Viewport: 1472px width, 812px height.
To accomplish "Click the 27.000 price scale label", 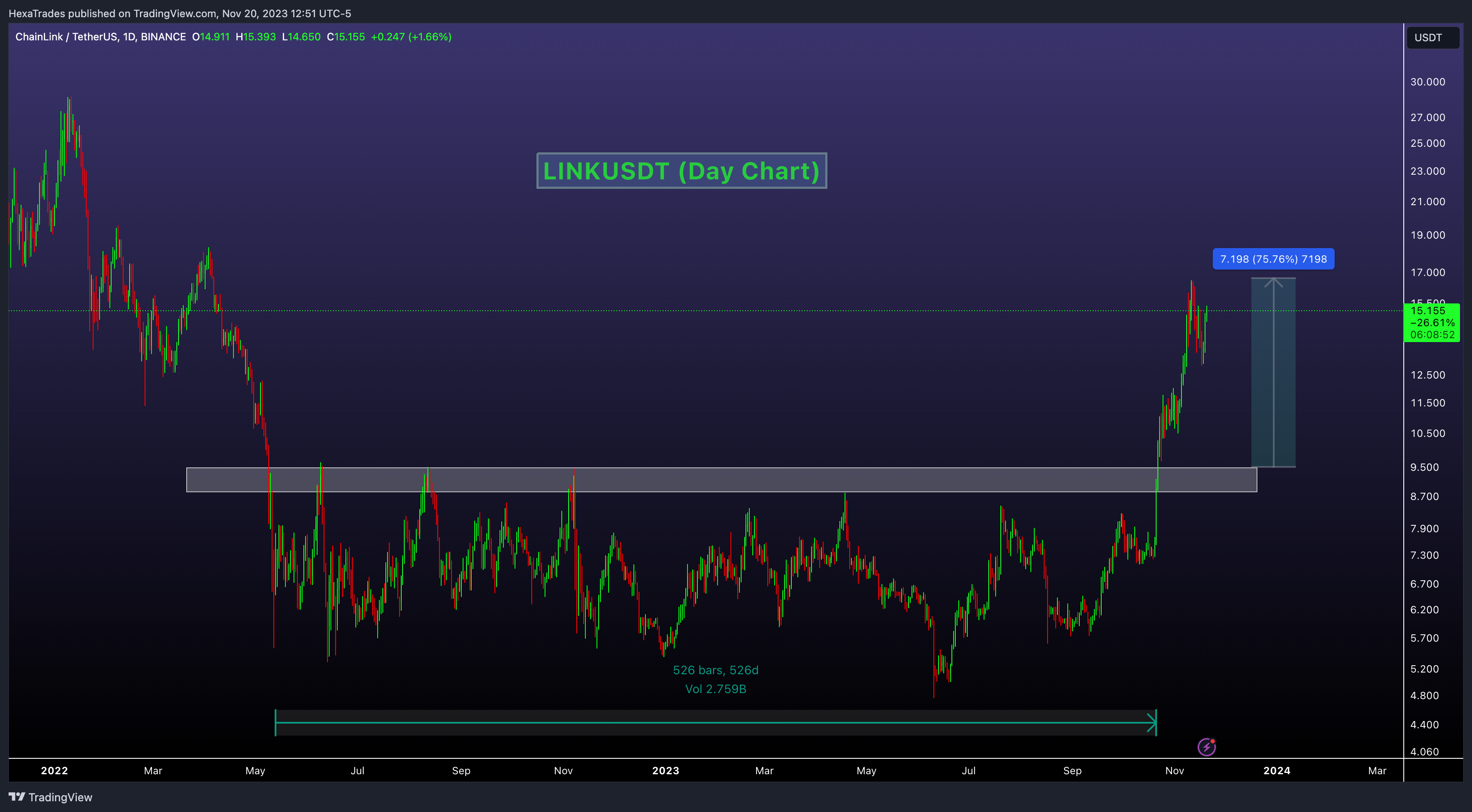I will (x=1427, y=117).
